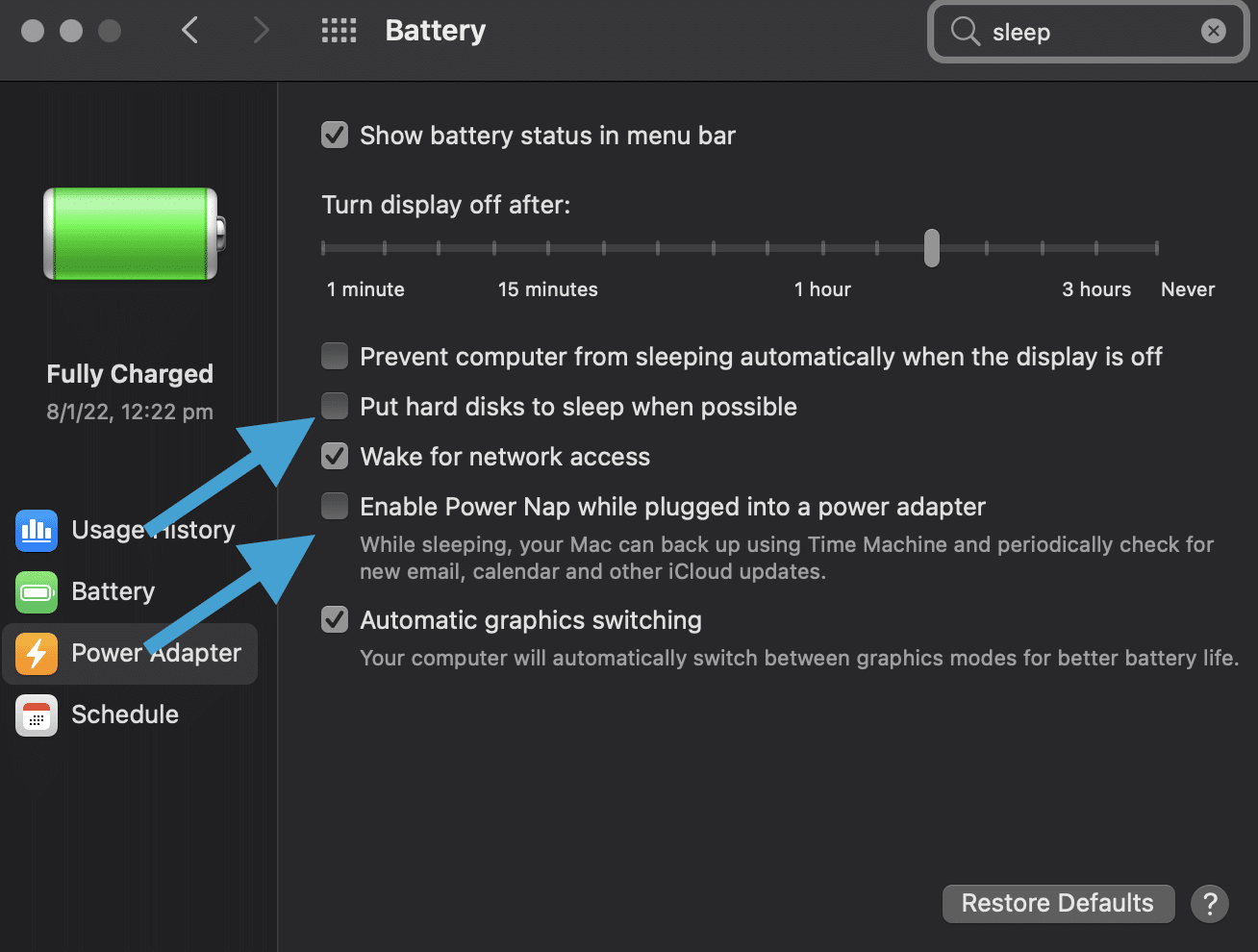The height and width of the screenshot is (952, 1258).
Task: Set display off slider to Never
Action: (x=1156, y=248)
